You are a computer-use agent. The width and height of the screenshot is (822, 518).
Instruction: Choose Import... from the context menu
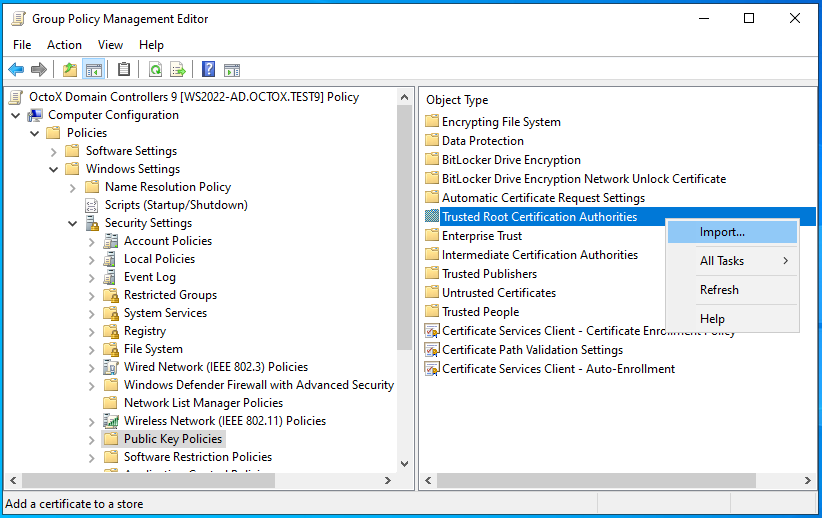click(732, 232)
